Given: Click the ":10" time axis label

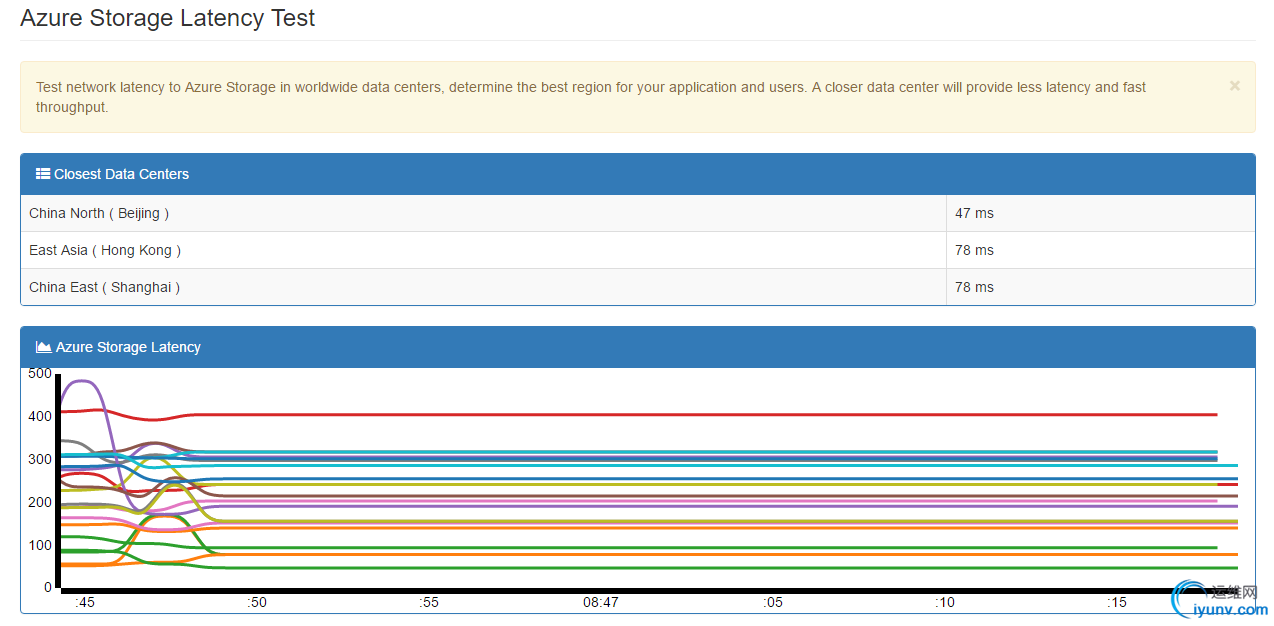Looking at the screenshot, I should (945, 602).
